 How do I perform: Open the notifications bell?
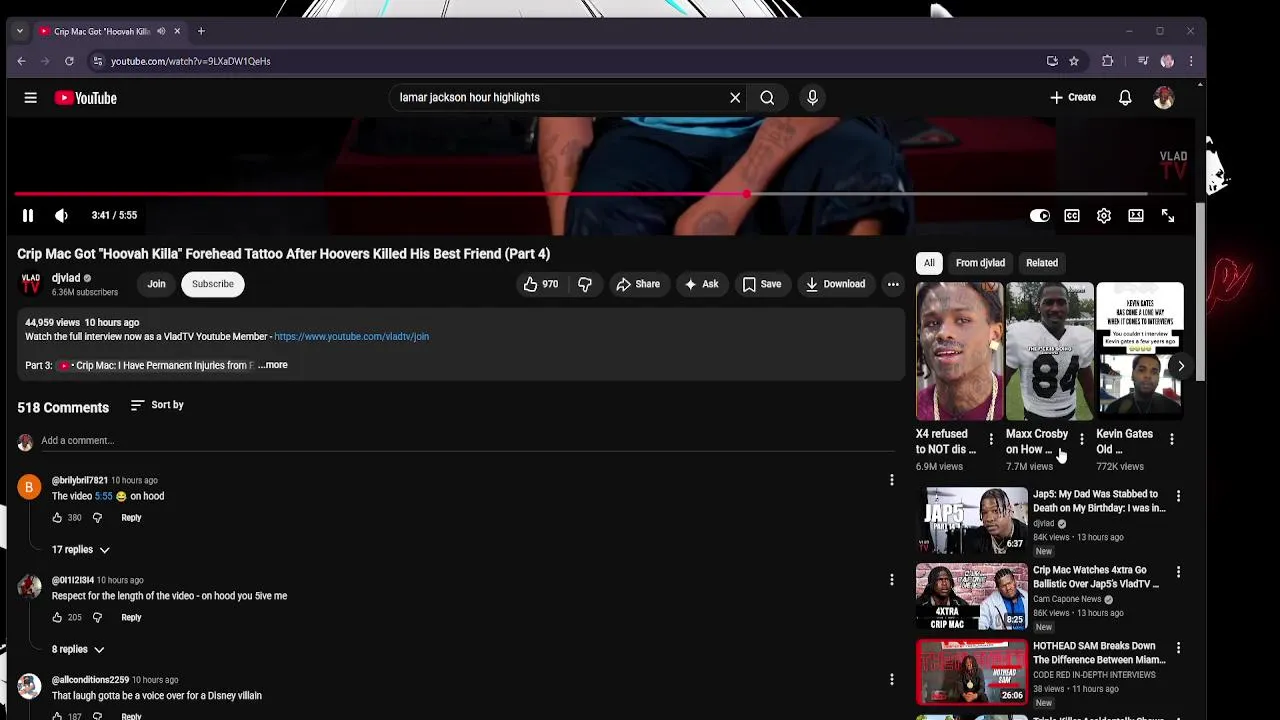(1125, 98)
